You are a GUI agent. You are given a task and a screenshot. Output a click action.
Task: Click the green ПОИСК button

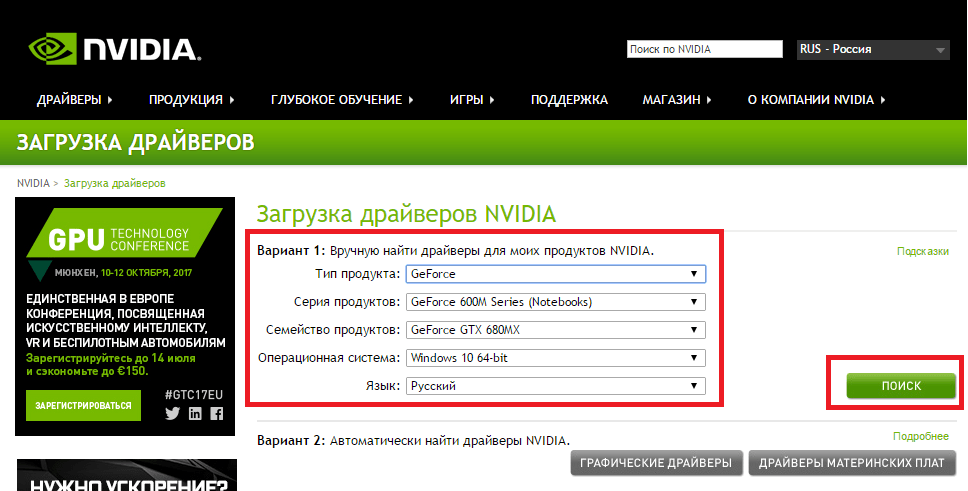click(x=901, y=386)
